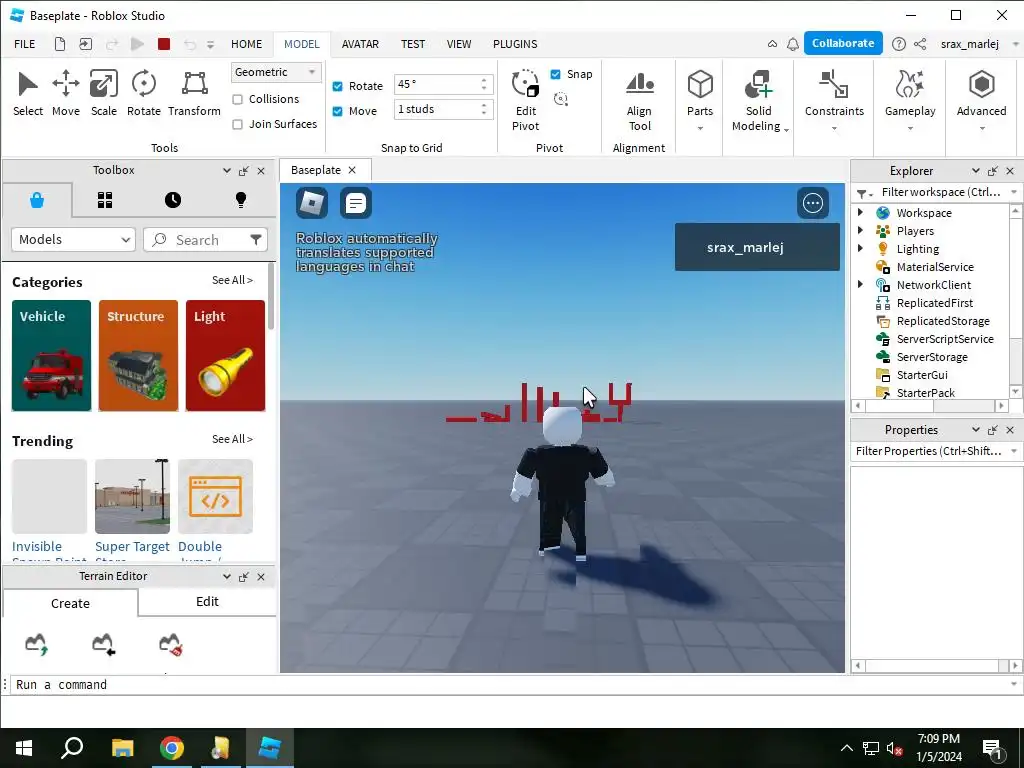
Task: Select the Toolbox Marketplace bag tab
Action: tap(37, 200)
